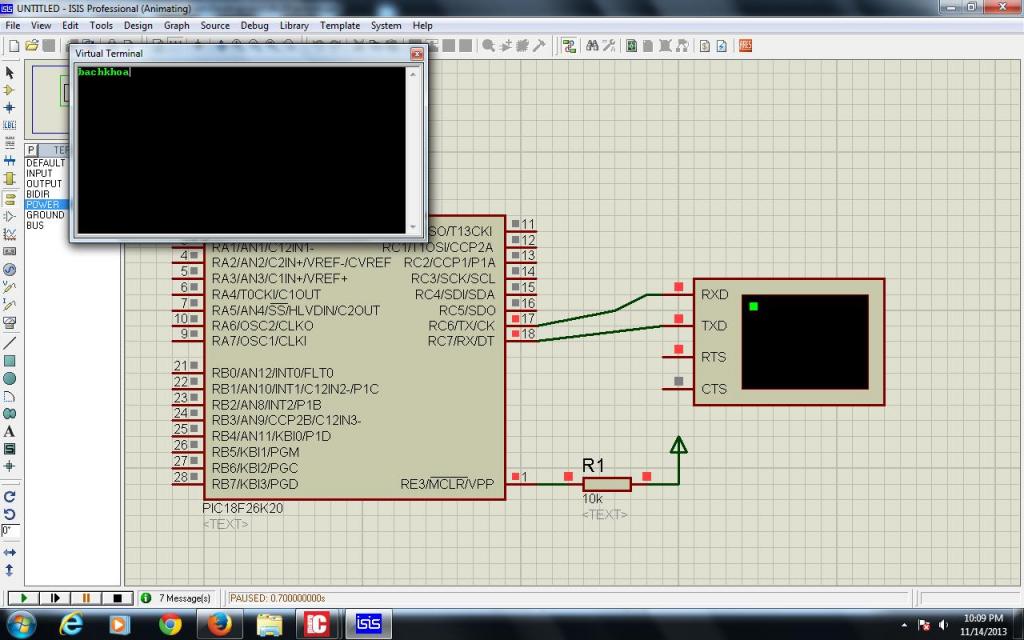
Task: Close the Virtual Terminal window
Action: point(416,53)
